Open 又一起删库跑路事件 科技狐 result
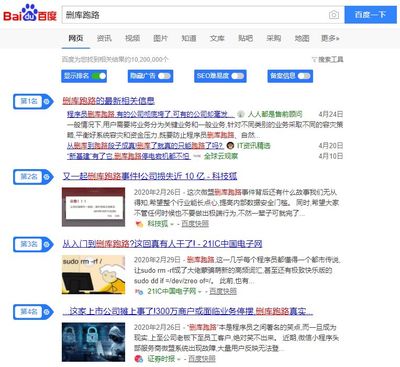Image resolution: width=400 pixels, height=367 pixels. click(x=150, y=176)
